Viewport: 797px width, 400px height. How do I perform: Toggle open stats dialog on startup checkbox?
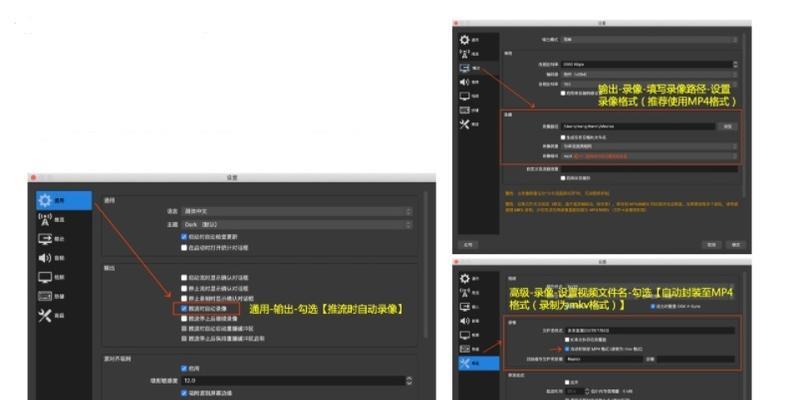184,248
